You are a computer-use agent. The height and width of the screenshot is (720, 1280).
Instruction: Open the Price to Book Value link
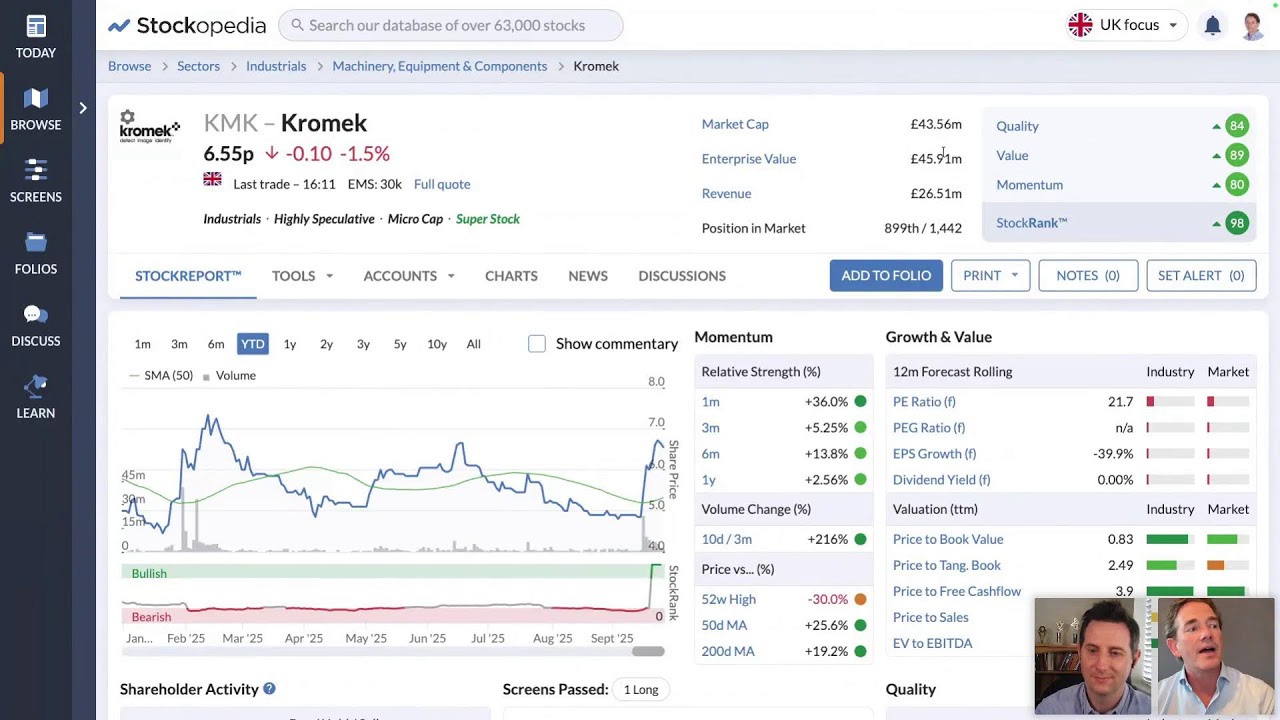click(948, 539)
